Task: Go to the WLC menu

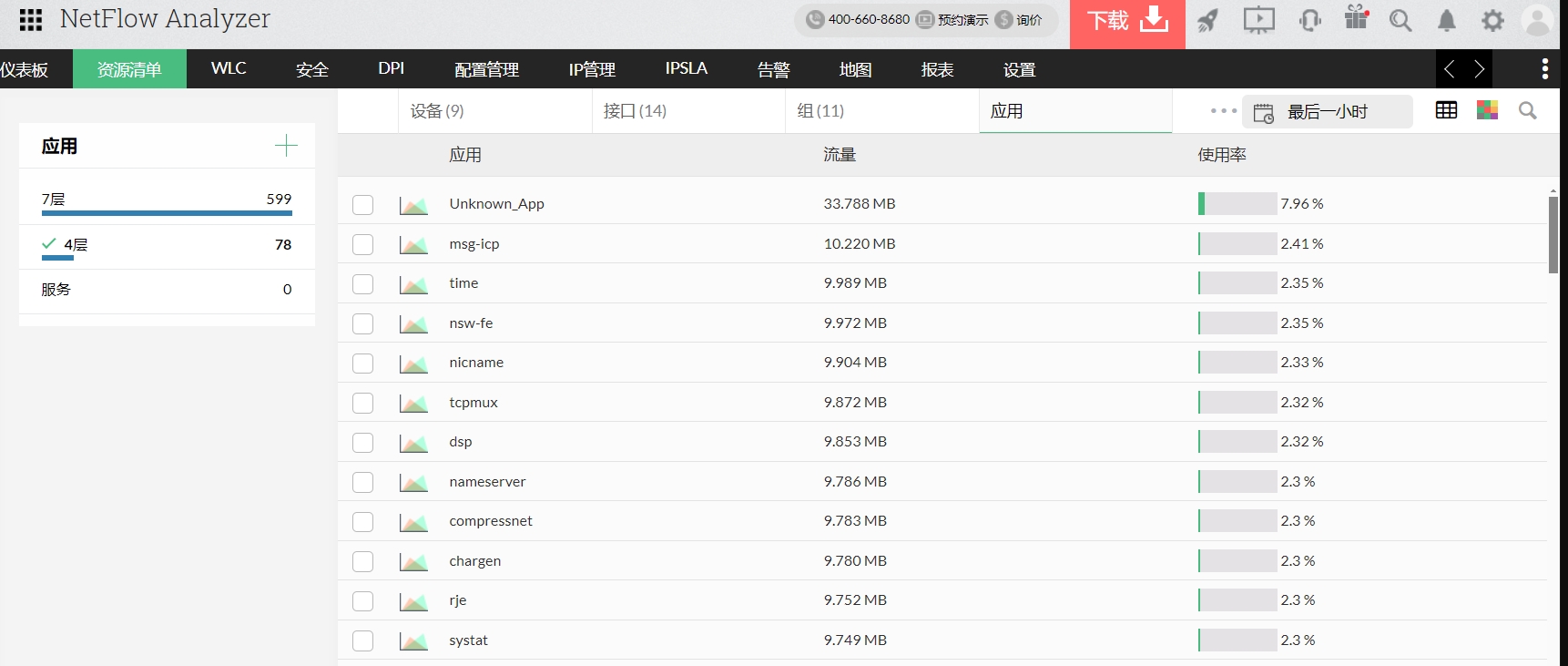Action: [x=229, y=68]
